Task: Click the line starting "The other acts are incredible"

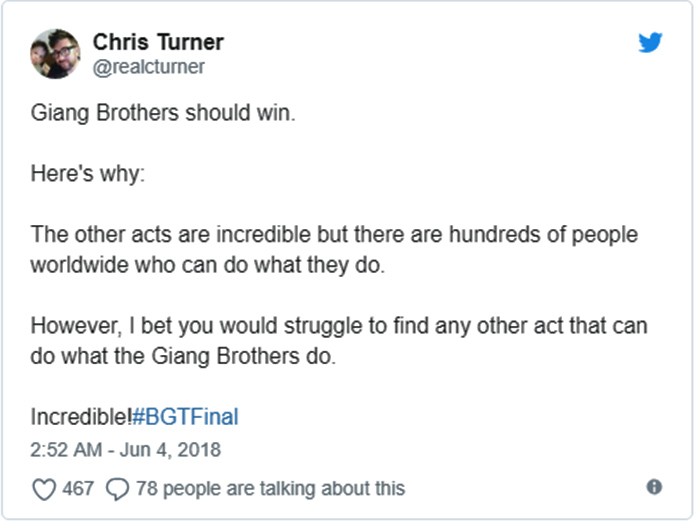Action: pyautogui.click(x=334, y=235)
